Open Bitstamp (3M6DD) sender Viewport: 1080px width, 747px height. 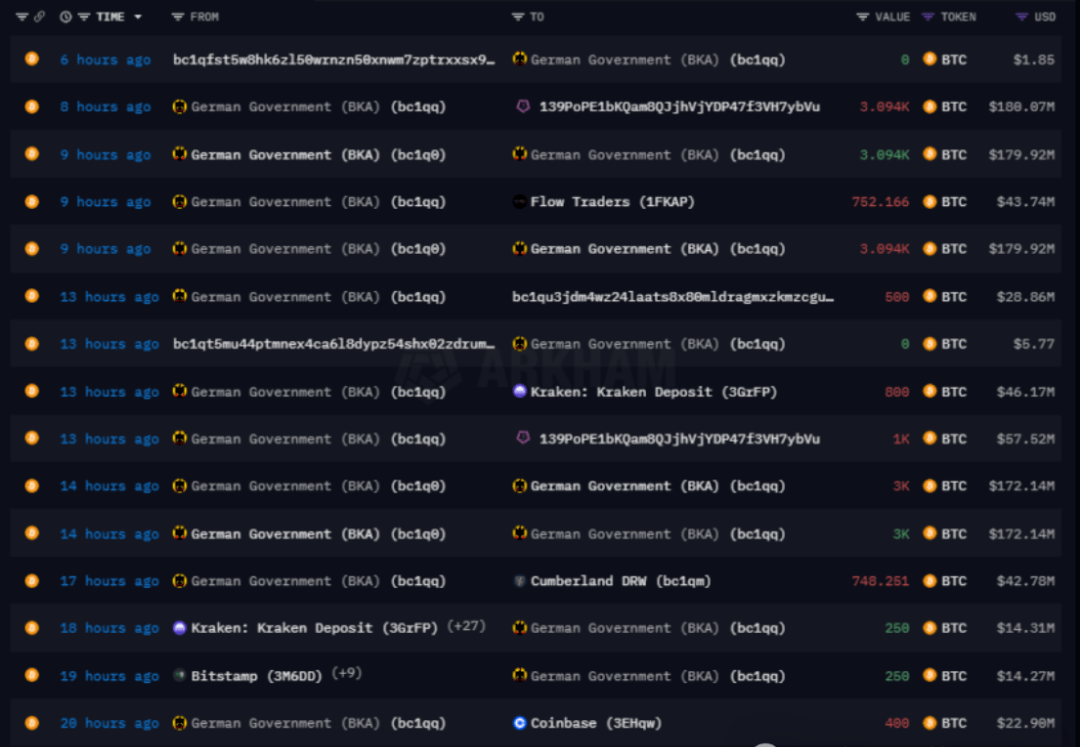tap(256, 676)
